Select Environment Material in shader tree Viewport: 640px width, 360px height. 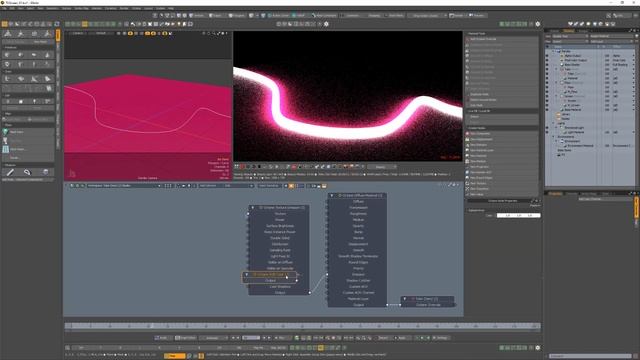[x=579, y=146]
